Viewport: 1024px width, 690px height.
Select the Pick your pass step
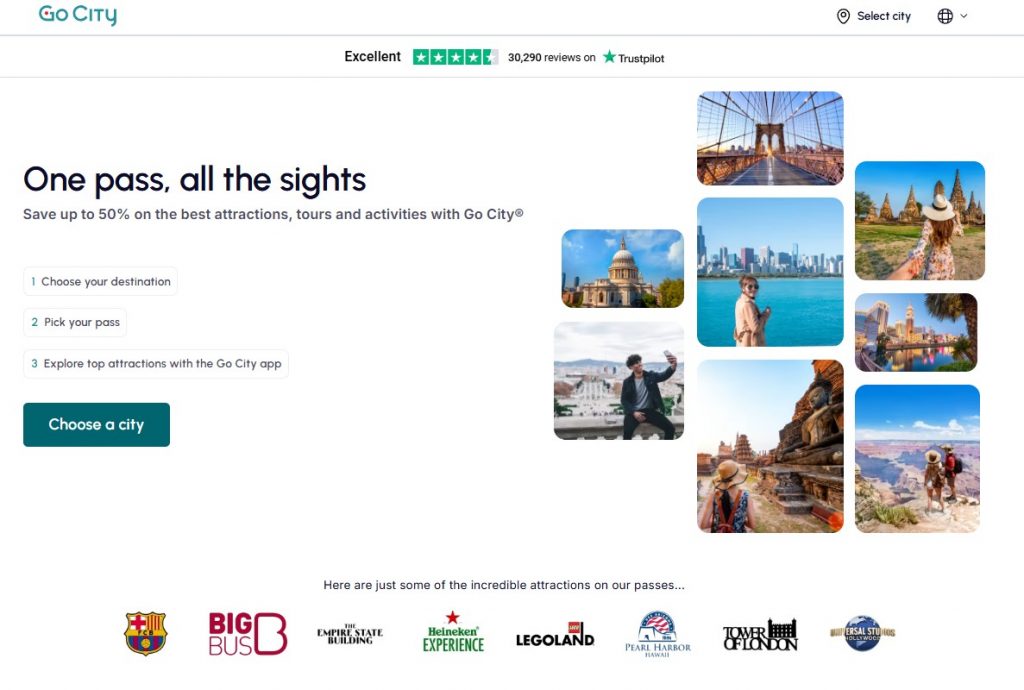tap(75, 322)
